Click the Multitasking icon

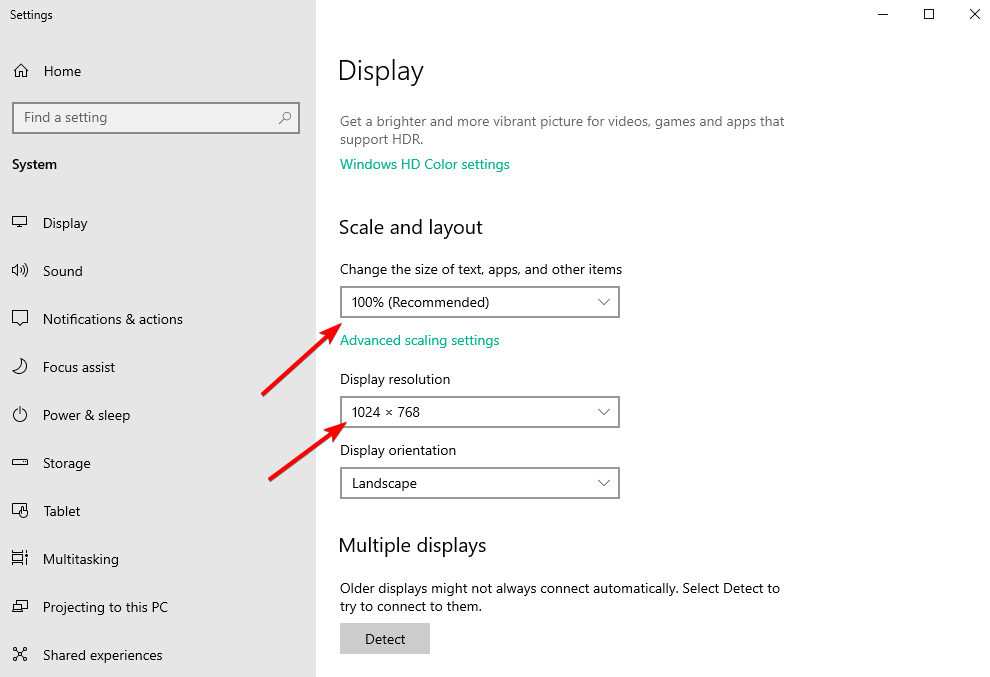point(20,558)
